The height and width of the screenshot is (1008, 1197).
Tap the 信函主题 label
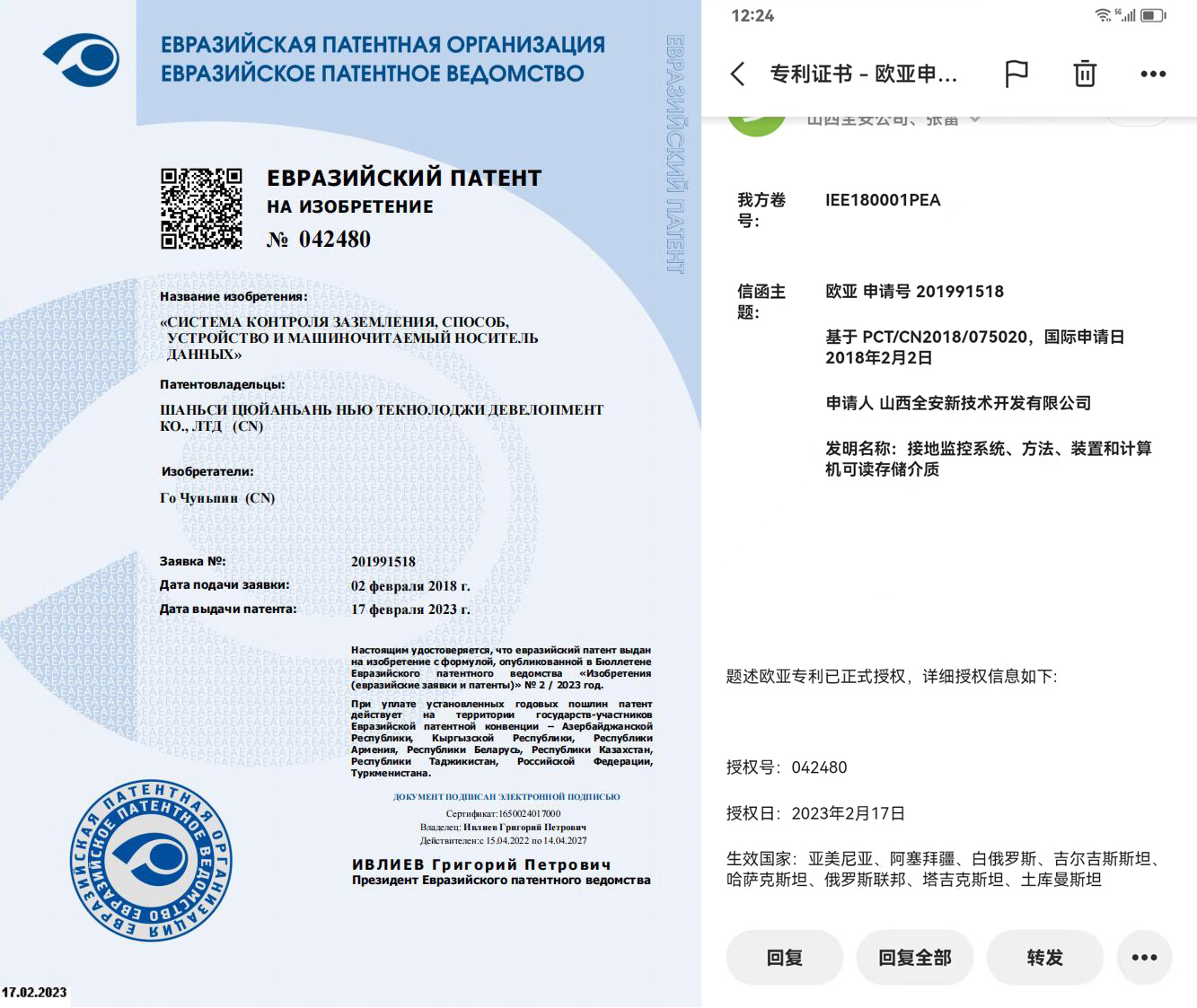tap(761, 302)
